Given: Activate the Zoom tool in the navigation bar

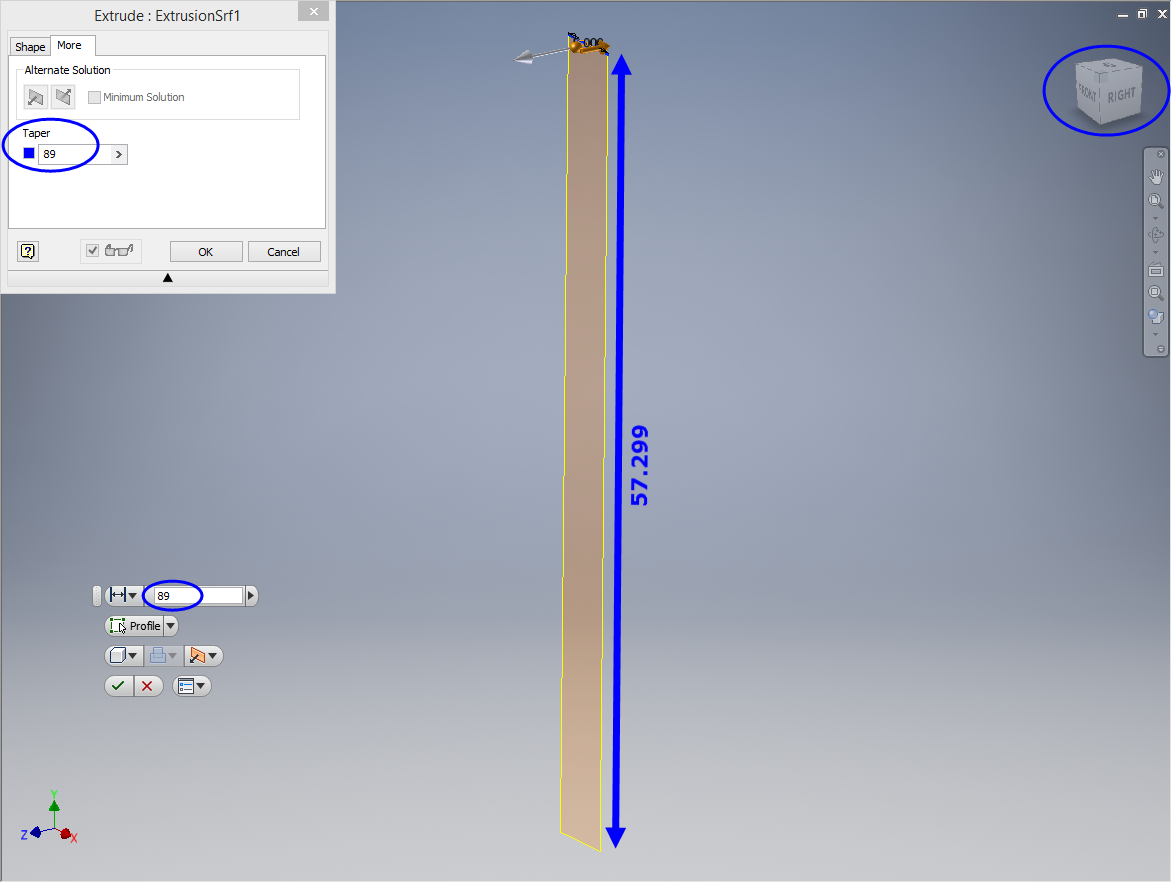Looking at the screenshot, I should coord(1156,200).
